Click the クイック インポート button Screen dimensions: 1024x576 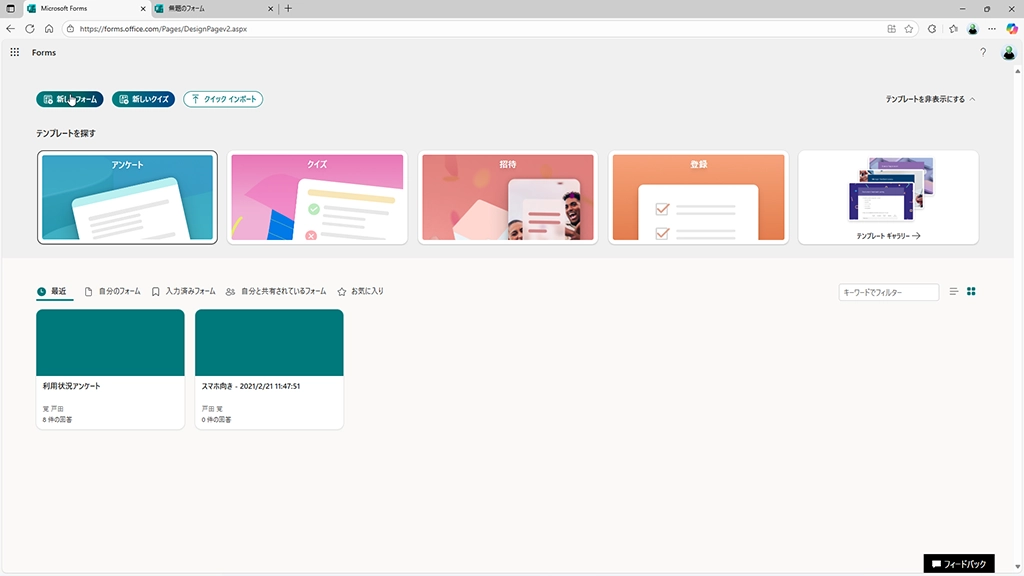pyautogui.click(x=223, y=99)
